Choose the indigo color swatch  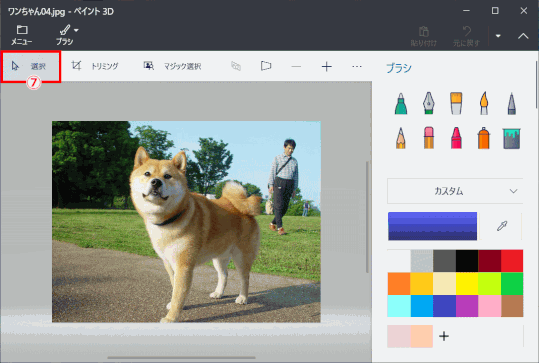pyautogui.click(x=444, y=306)
